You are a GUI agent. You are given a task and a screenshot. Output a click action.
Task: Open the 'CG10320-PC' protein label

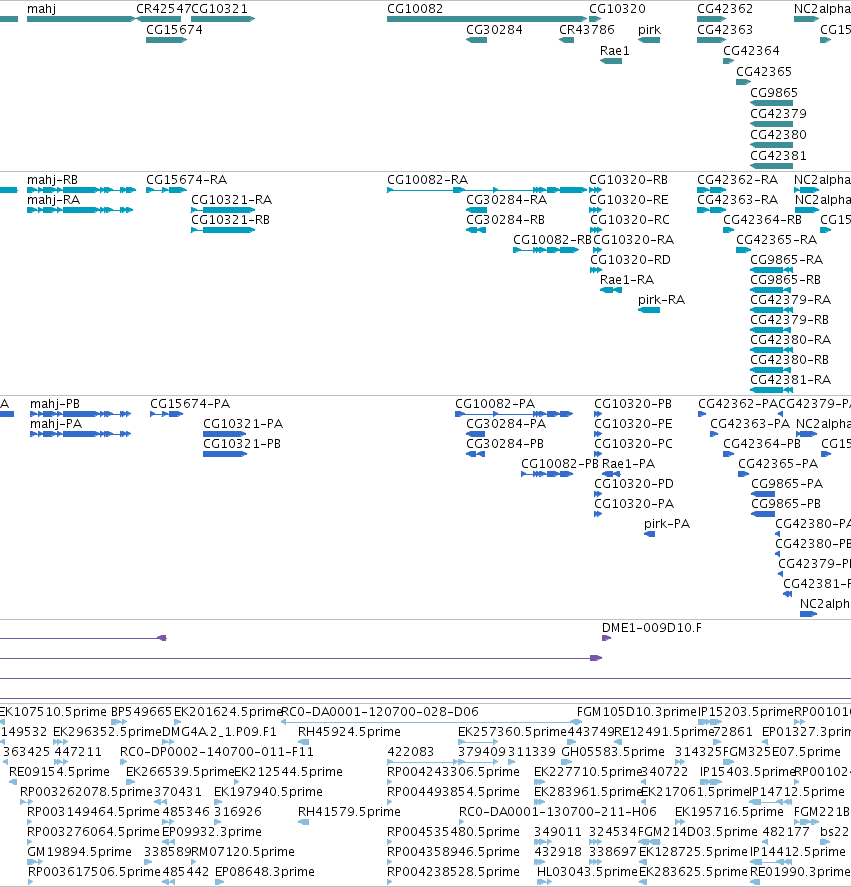[633, 444]
